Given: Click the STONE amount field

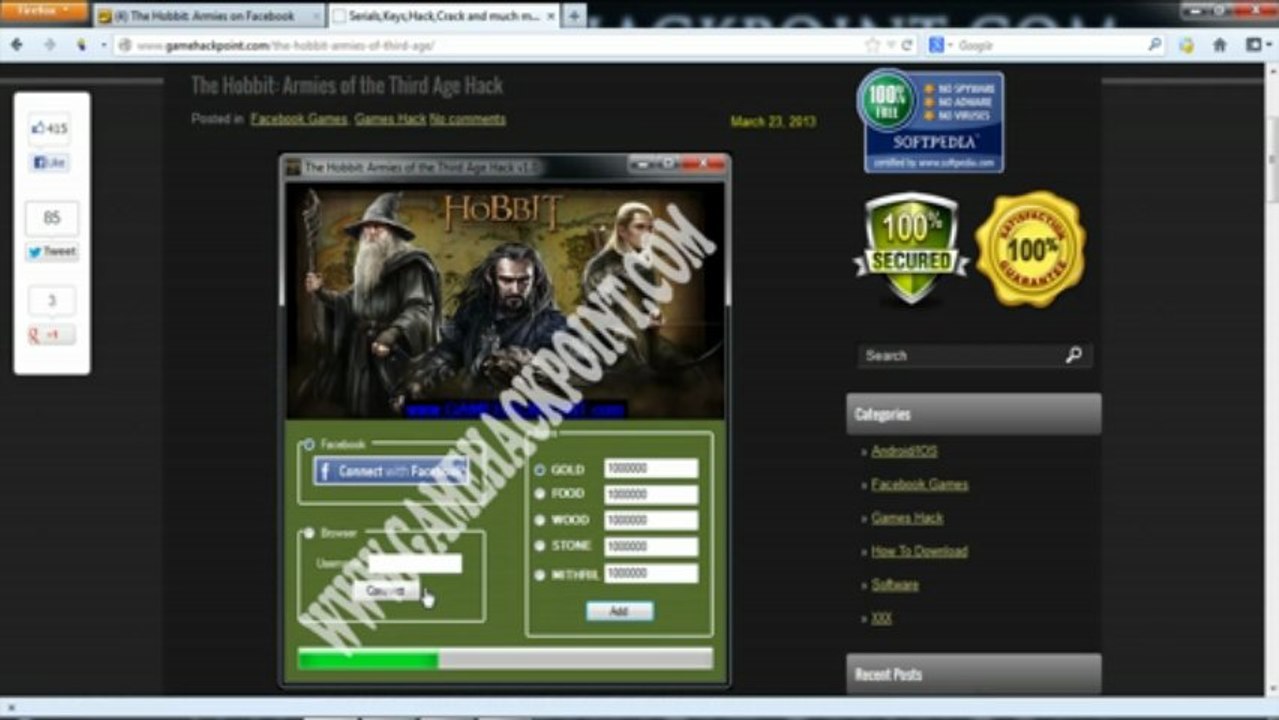Looking at the screenshot, I should (x=651, y=546).
